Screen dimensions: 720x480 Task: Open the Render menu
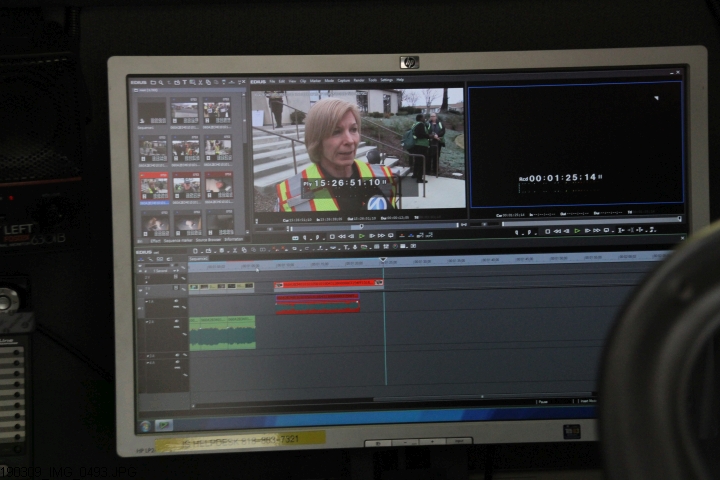(x=359, y=80)
